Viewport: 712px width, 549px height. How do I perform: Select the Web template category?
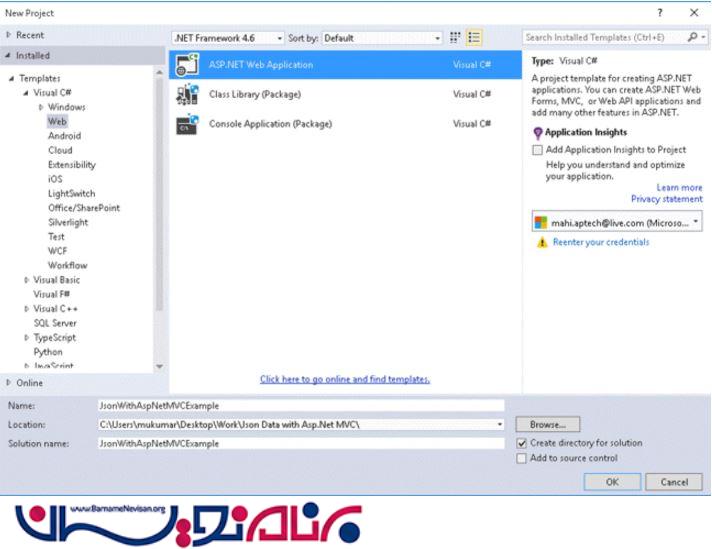pyautogui.click(x=57, y=121)
